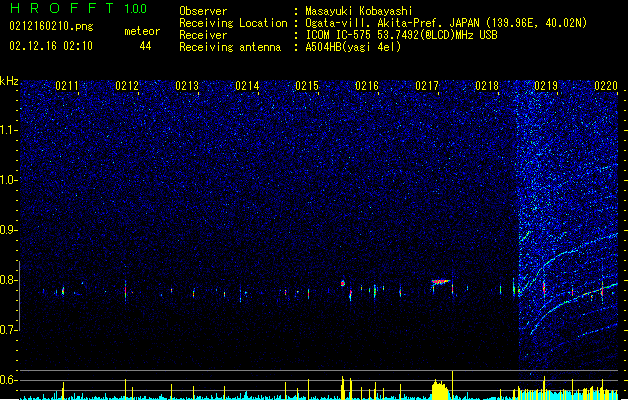Click the 1.1 kHz axis label

(x=8, y=130)
